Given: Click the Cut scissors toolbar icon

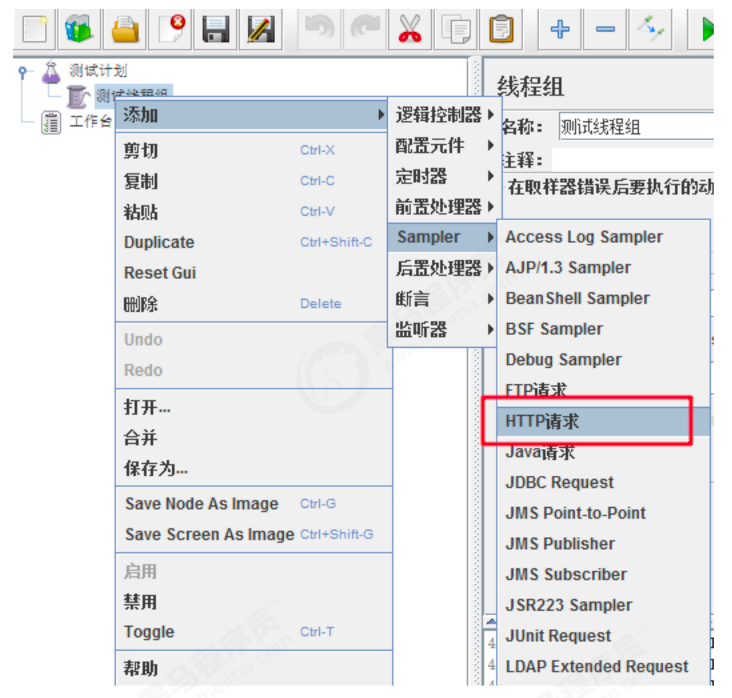Looking at the screenshot, I should pyautogui.click(x=409, y=29).
